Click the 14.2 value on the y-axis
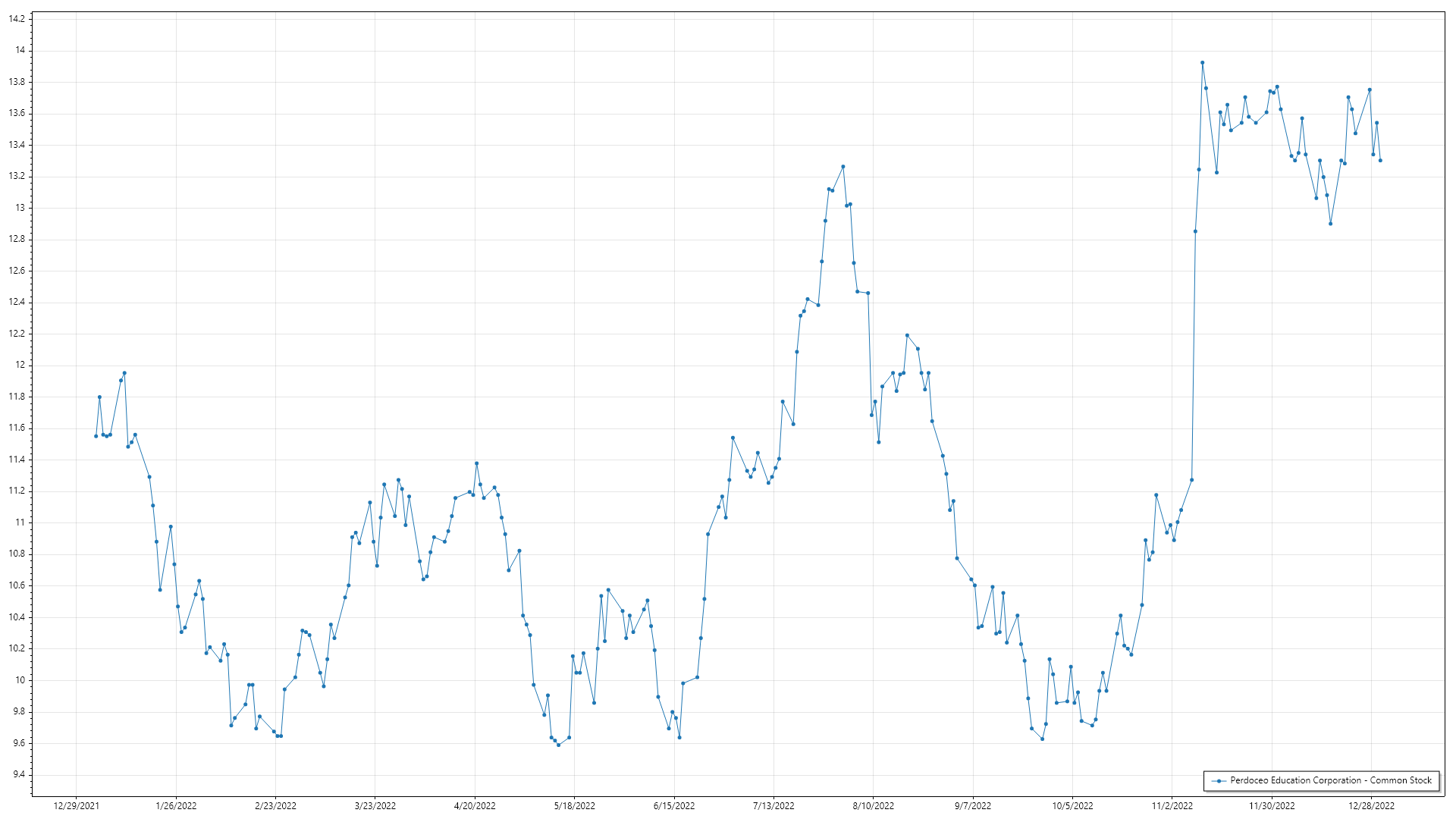This screenshot has height=819, width=1456. click(17, 19)
